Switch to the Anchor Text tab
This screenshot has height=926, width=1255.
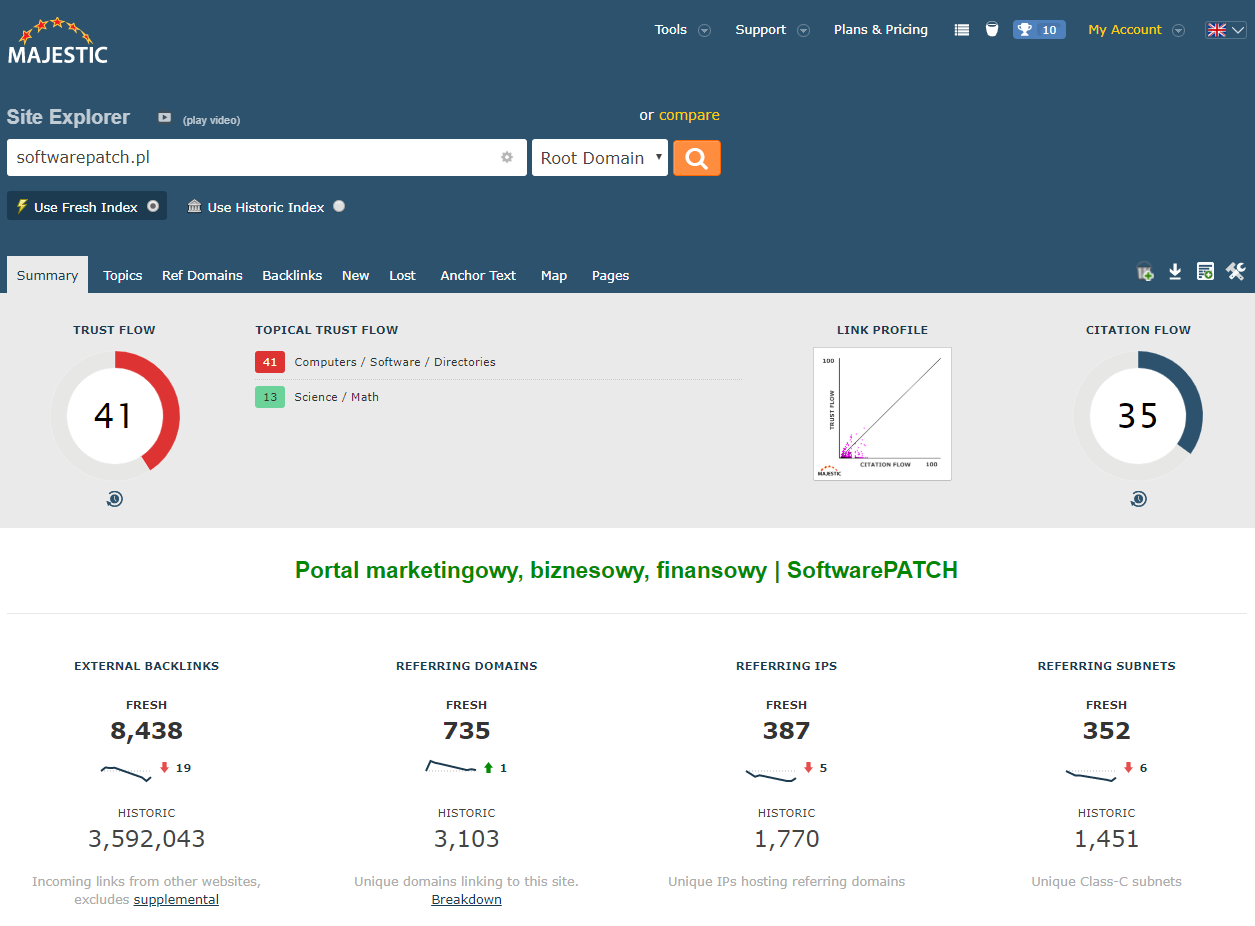(478, 275)
